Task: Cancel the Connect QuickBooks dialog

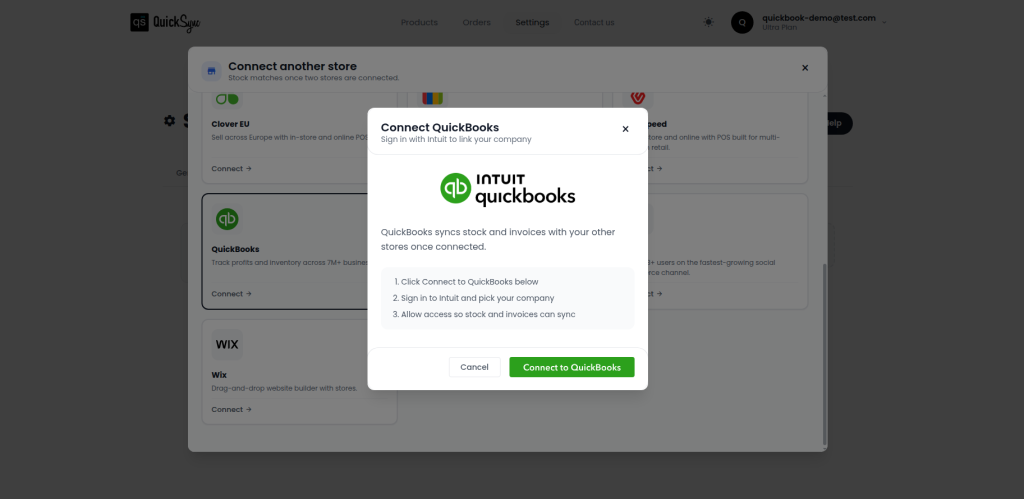Action: pos(474,367)
